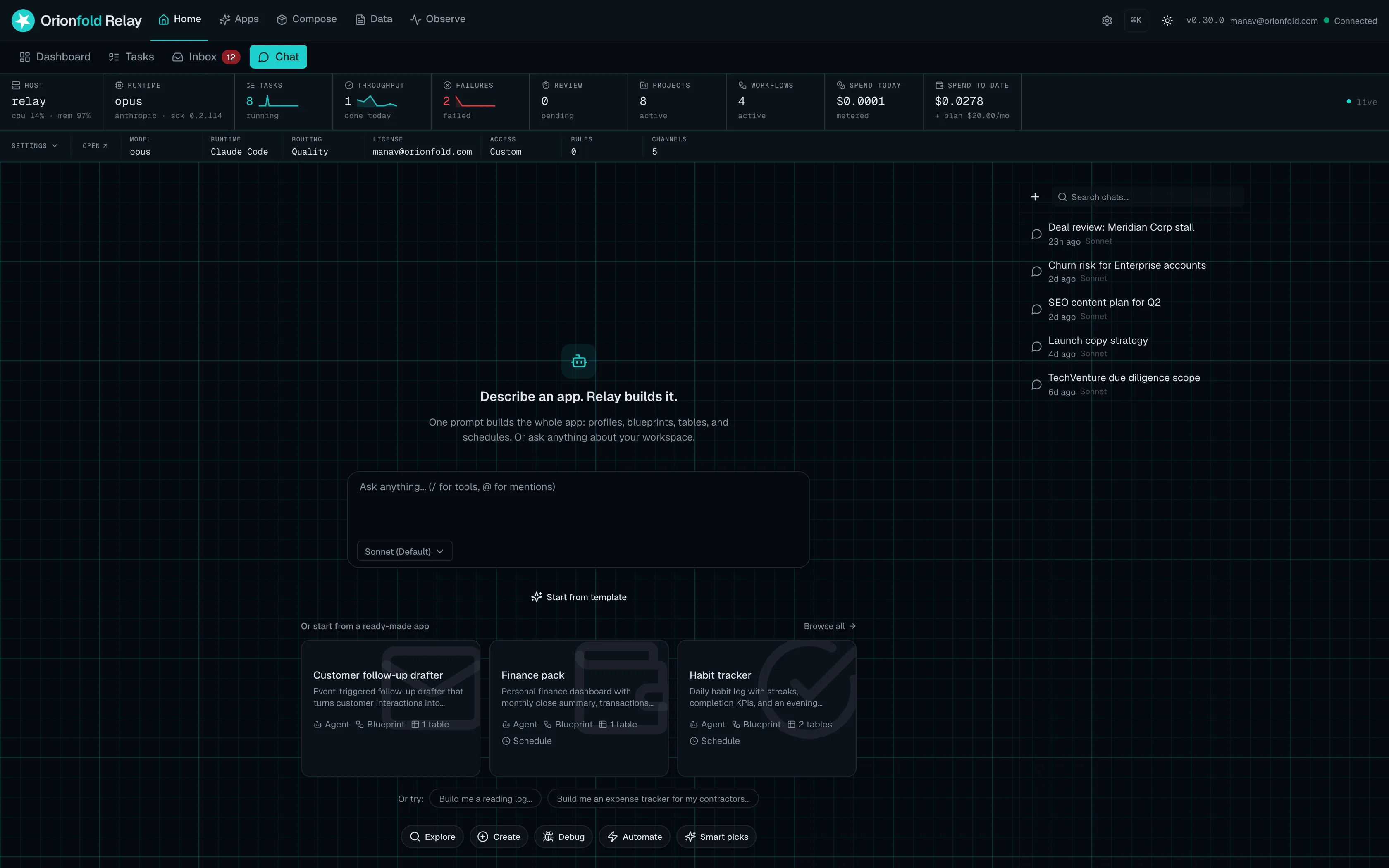
Task: Click the Debug bug button
Action: (x=563, y=837)
